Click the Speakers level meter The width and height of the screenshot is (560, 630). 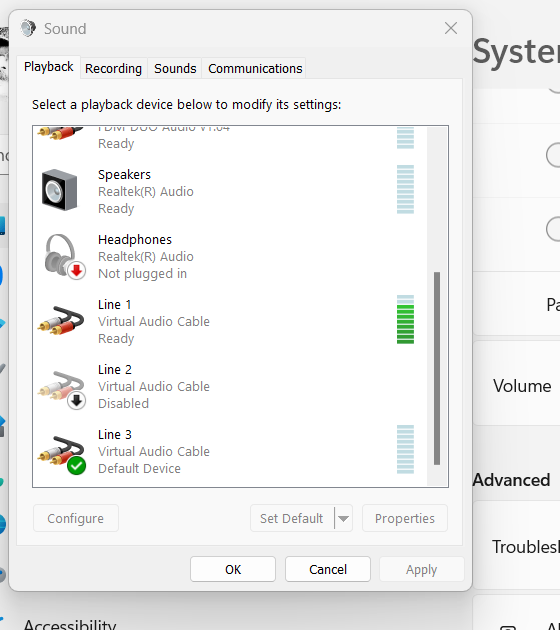click(x=405, y=189)
